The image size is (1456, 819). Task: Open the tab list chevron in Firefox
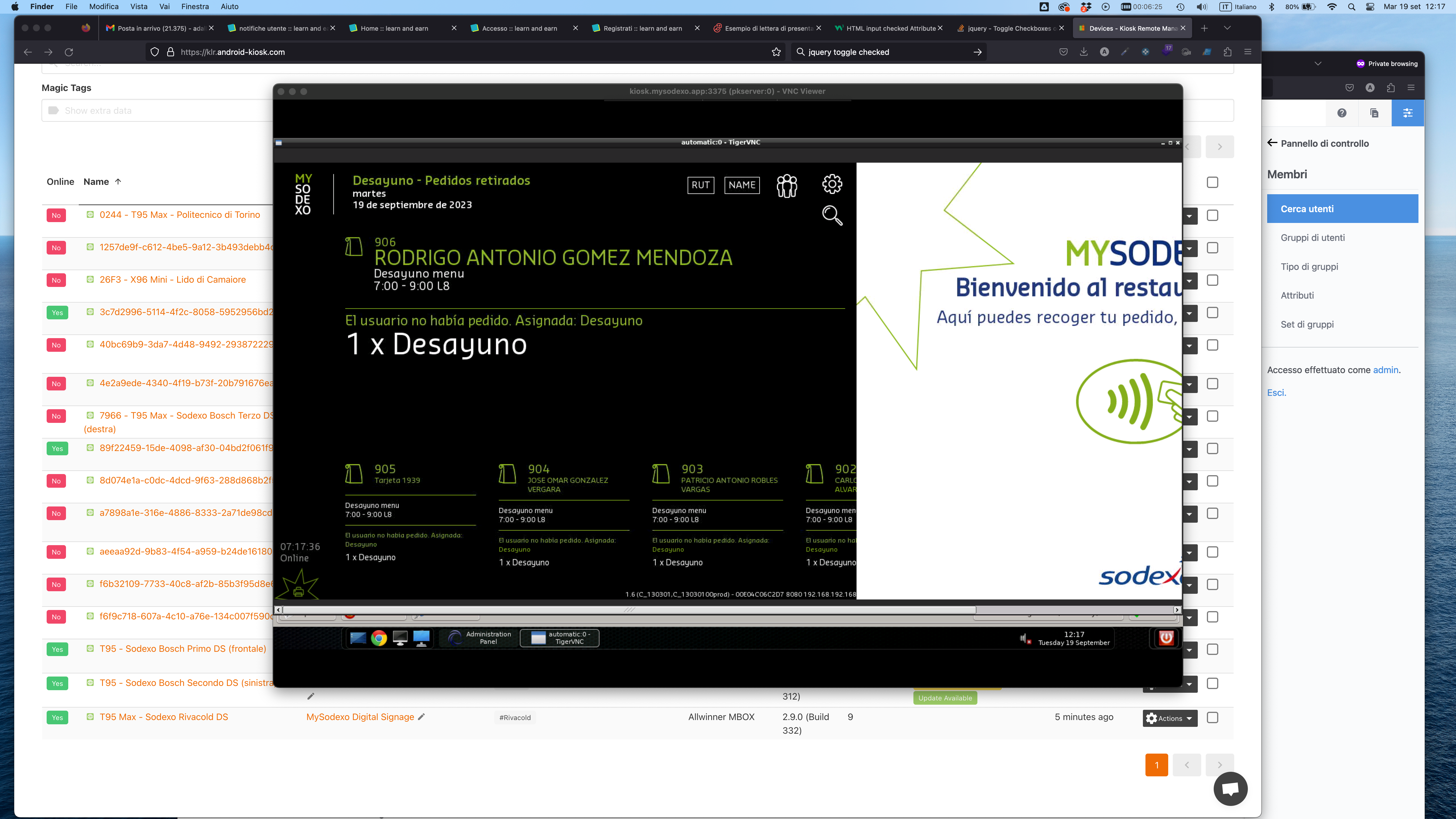(1227, 28)
